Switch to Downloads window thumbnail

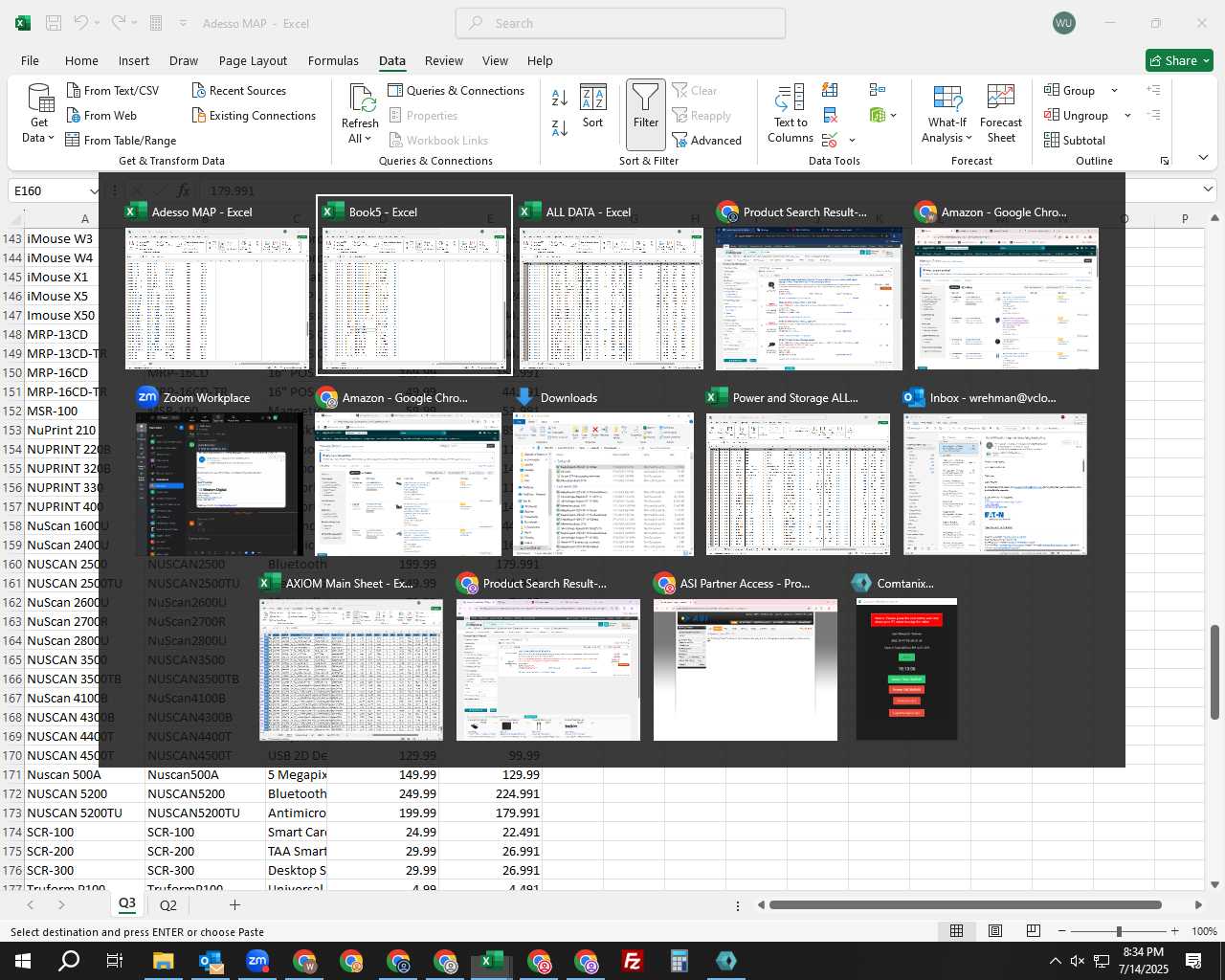(x=602, y=471)
